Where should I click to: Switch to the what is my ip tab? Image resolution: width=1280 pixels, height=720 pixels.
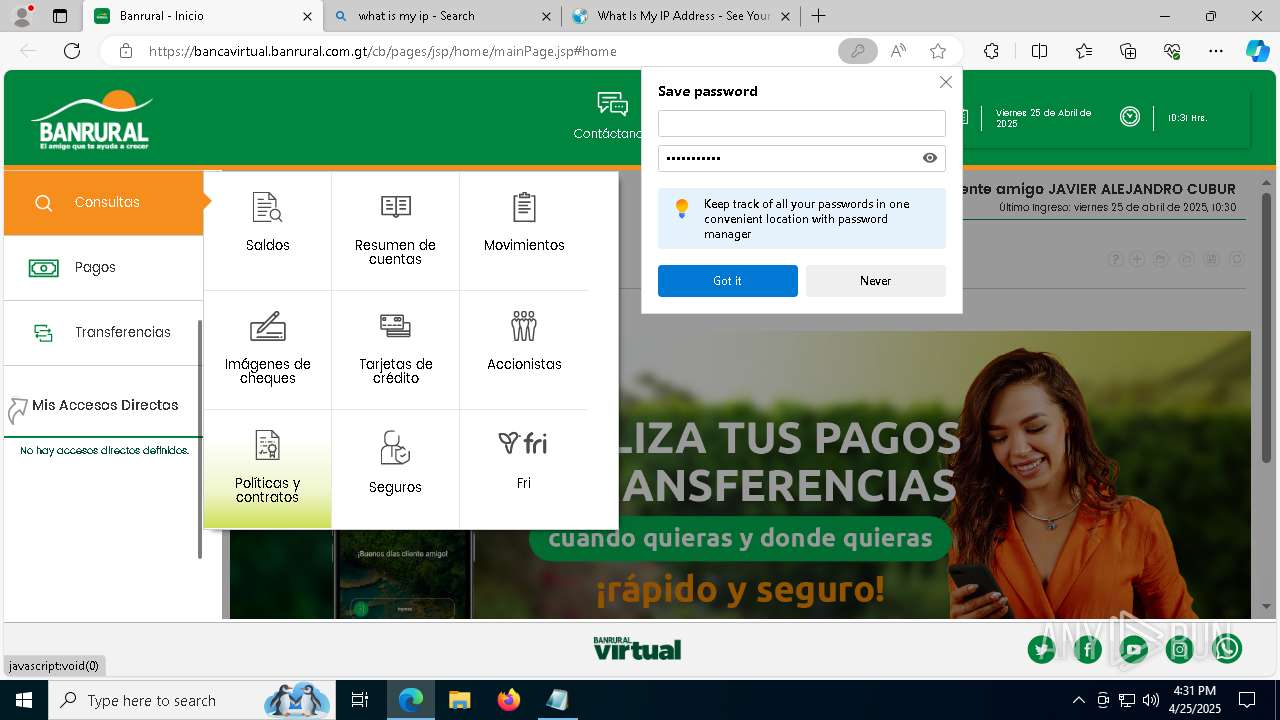tap(442, 16)
